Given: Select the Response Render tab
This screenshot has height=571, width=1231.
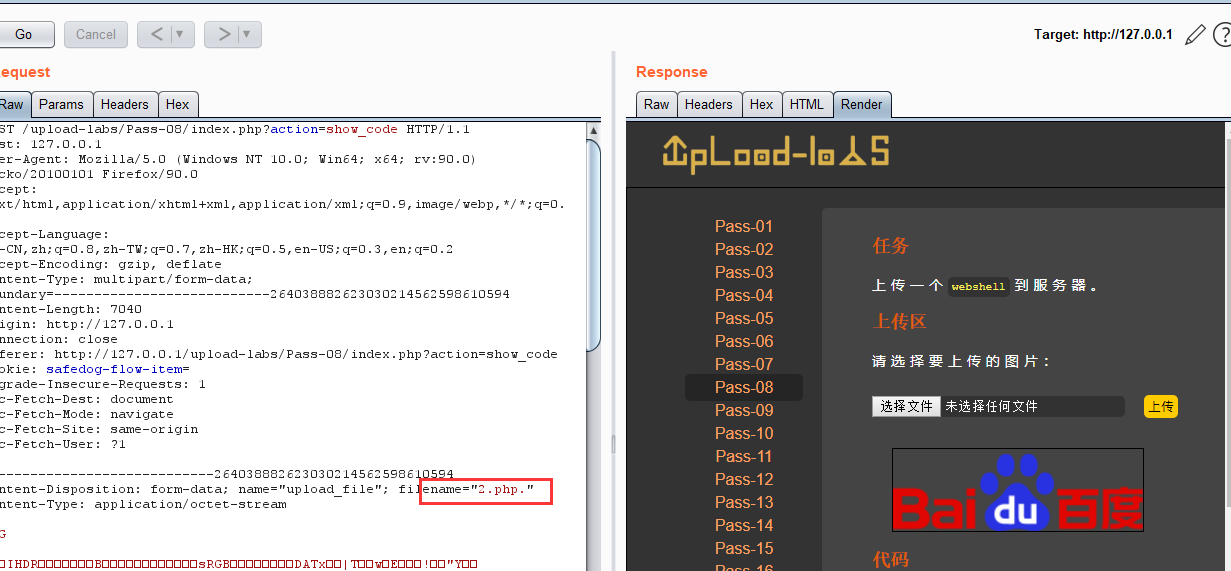Looking at the screenshot, I should (x=862, y=104).
